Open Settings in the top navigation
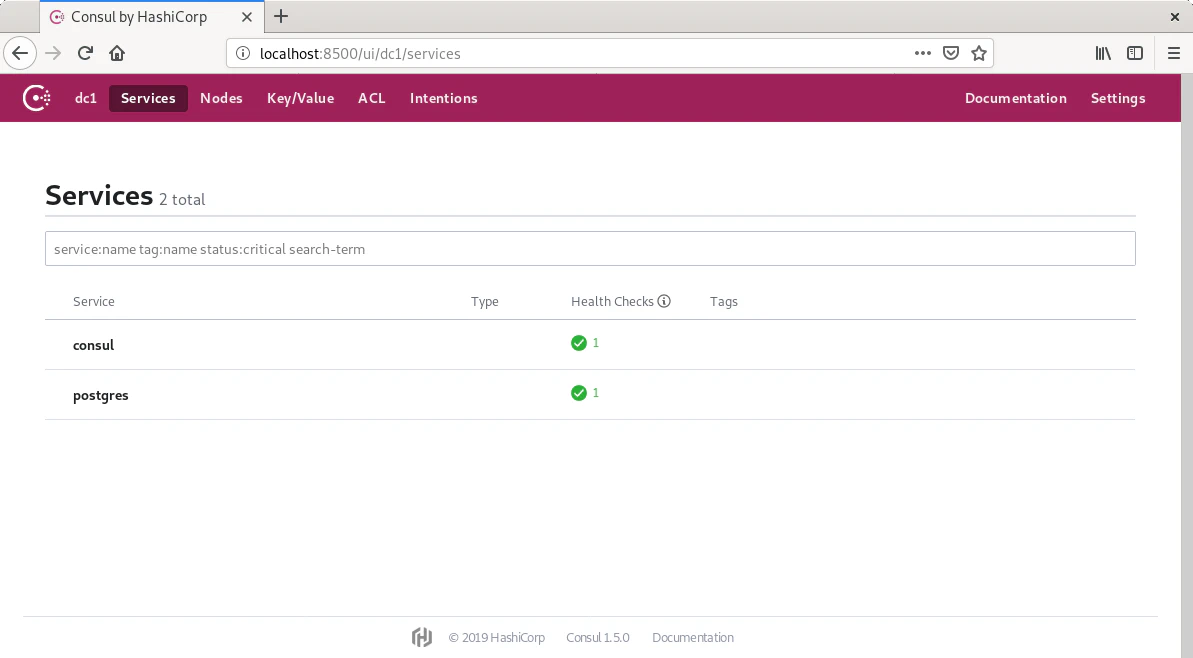 pos(1118,98)
